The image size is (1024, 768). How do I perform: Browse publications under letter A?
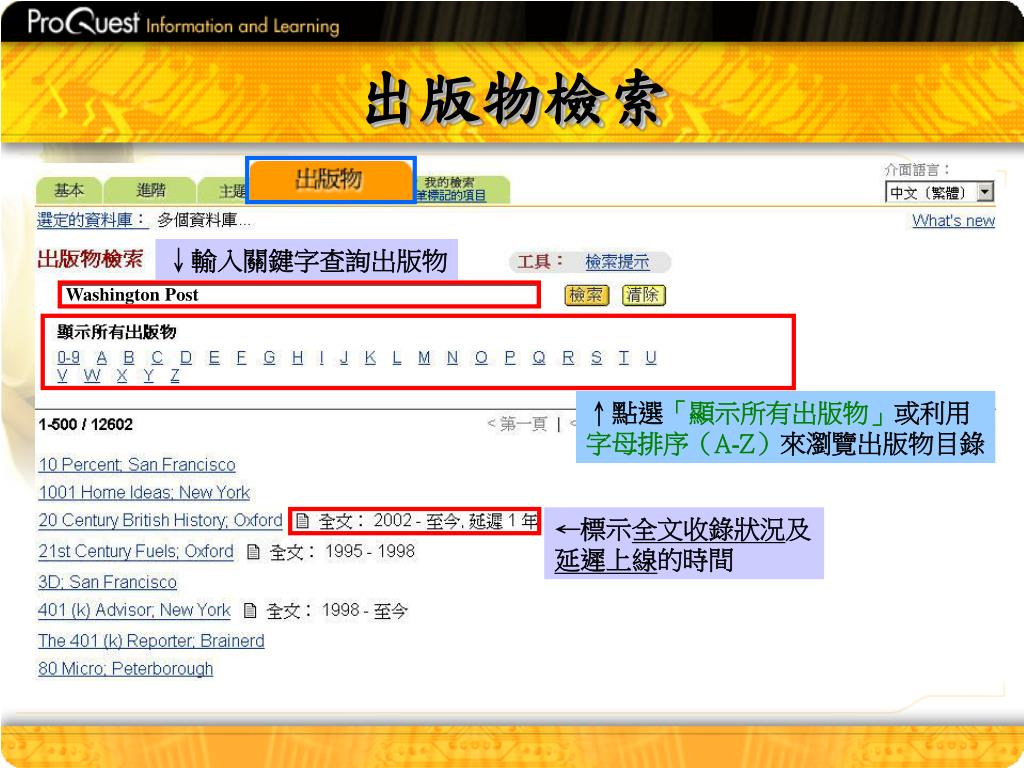pos(101,357)
